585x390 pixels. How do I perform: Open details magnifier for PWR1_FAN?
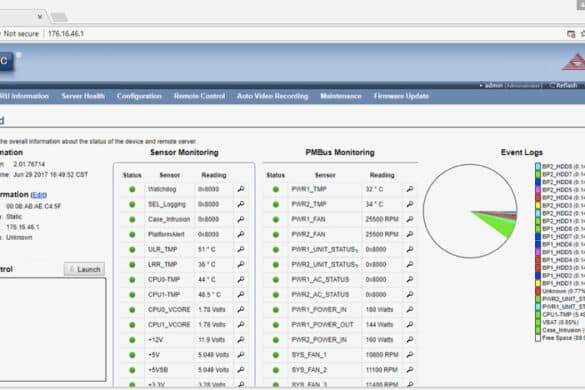(x=410, y=219)
